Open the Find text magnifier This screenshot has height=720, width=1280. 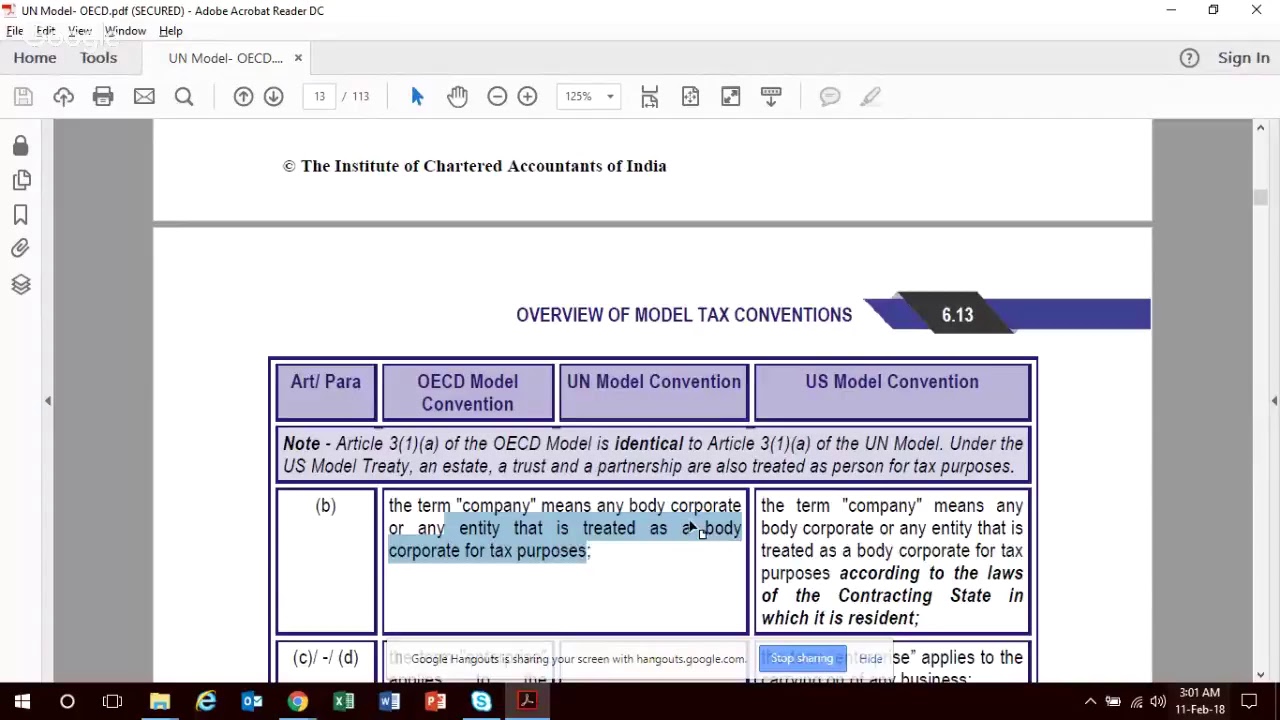coord(184,96)
